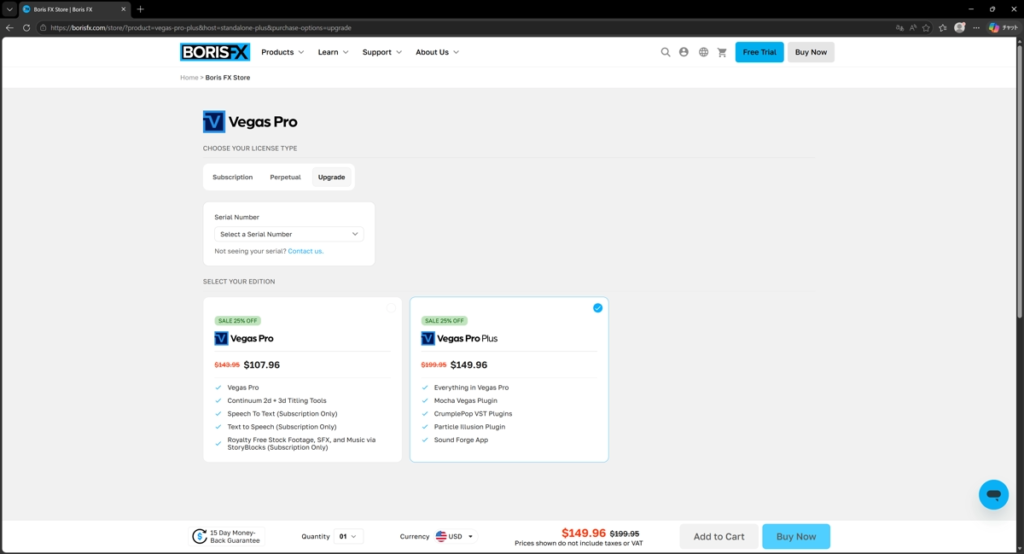
Task: Open the user account icon
Action: point(684,52)
